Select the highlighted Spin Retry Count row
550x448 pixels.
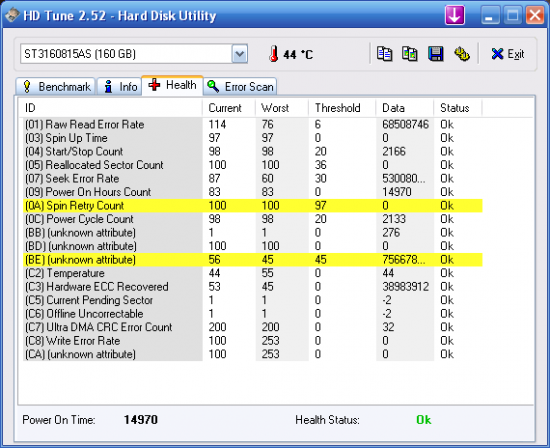(253, 205)
